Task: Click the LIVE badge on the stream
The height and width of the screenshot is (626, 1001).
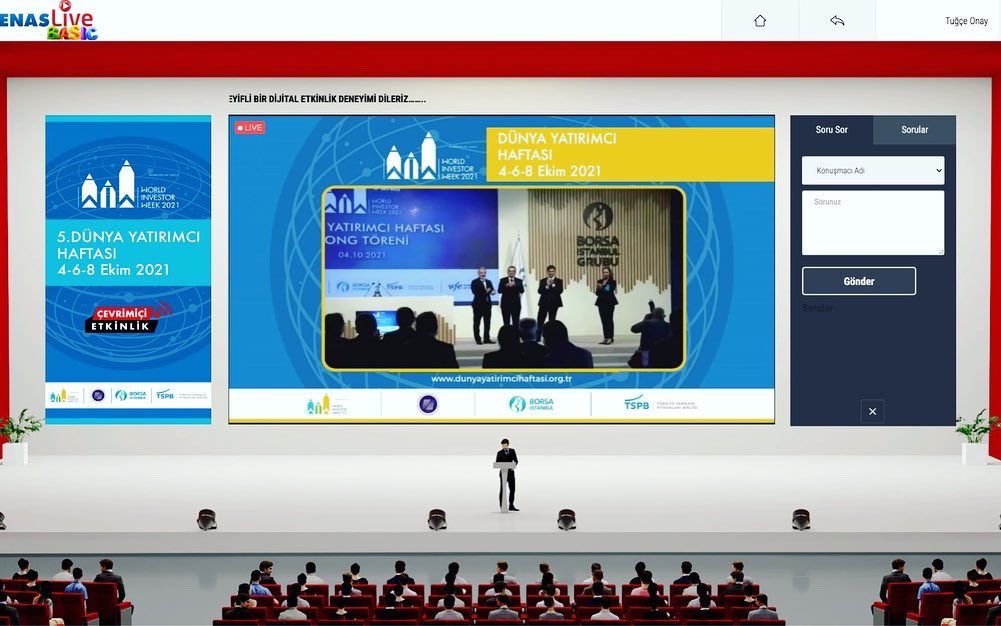Action: click(x=250, y=128)
